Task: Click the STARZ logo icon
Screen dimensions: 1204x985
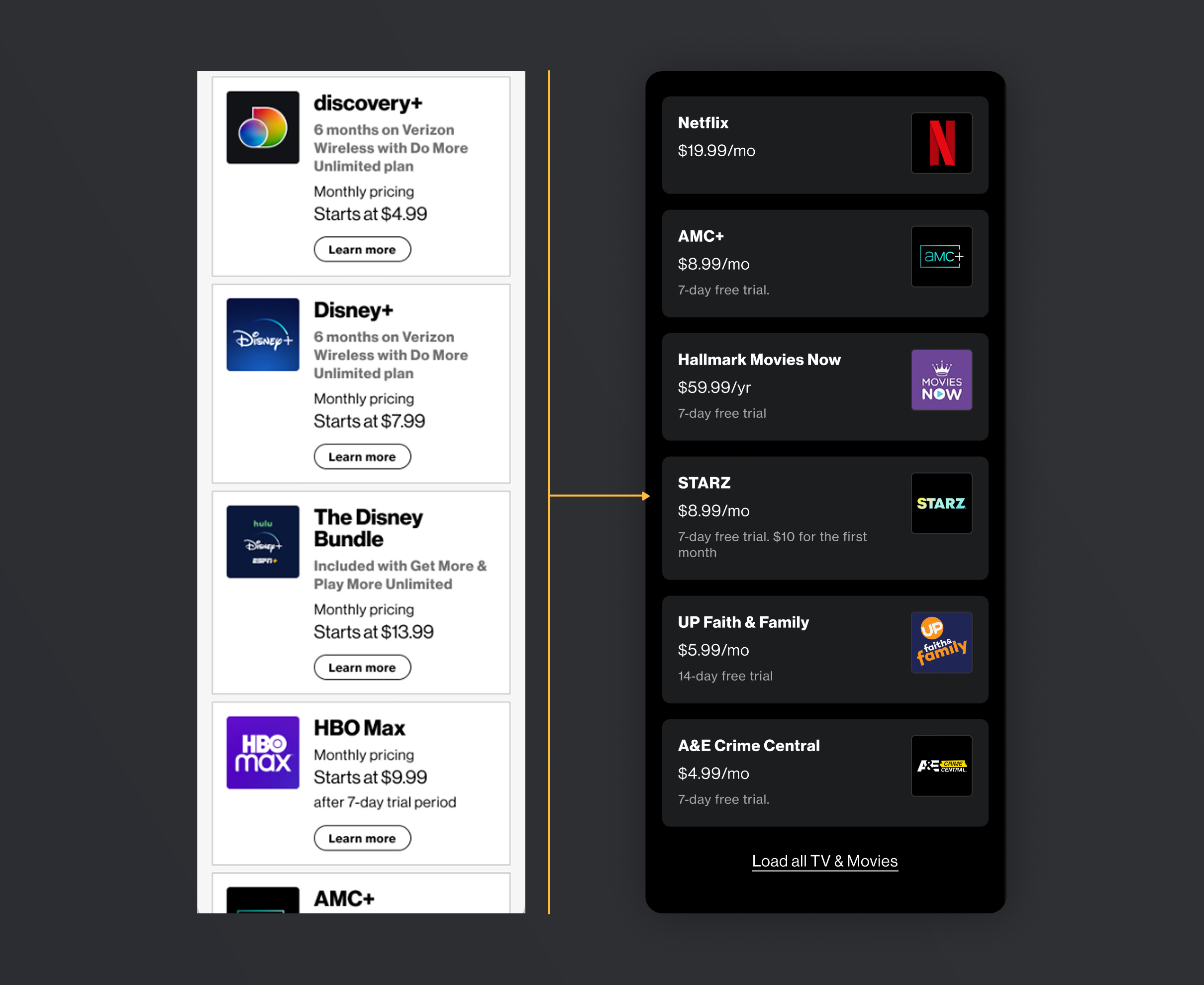Action: coord(941,503)
